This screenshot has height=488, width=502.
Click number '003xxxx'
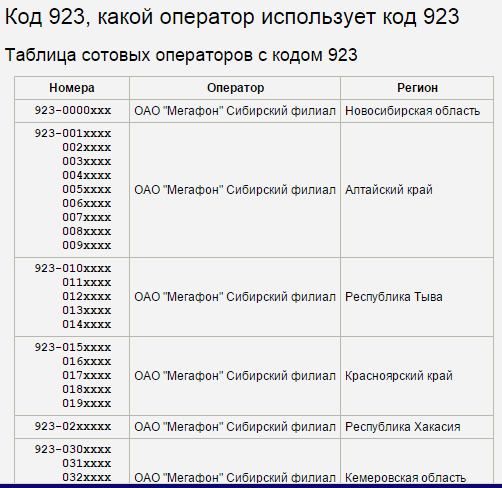point(87,161)
